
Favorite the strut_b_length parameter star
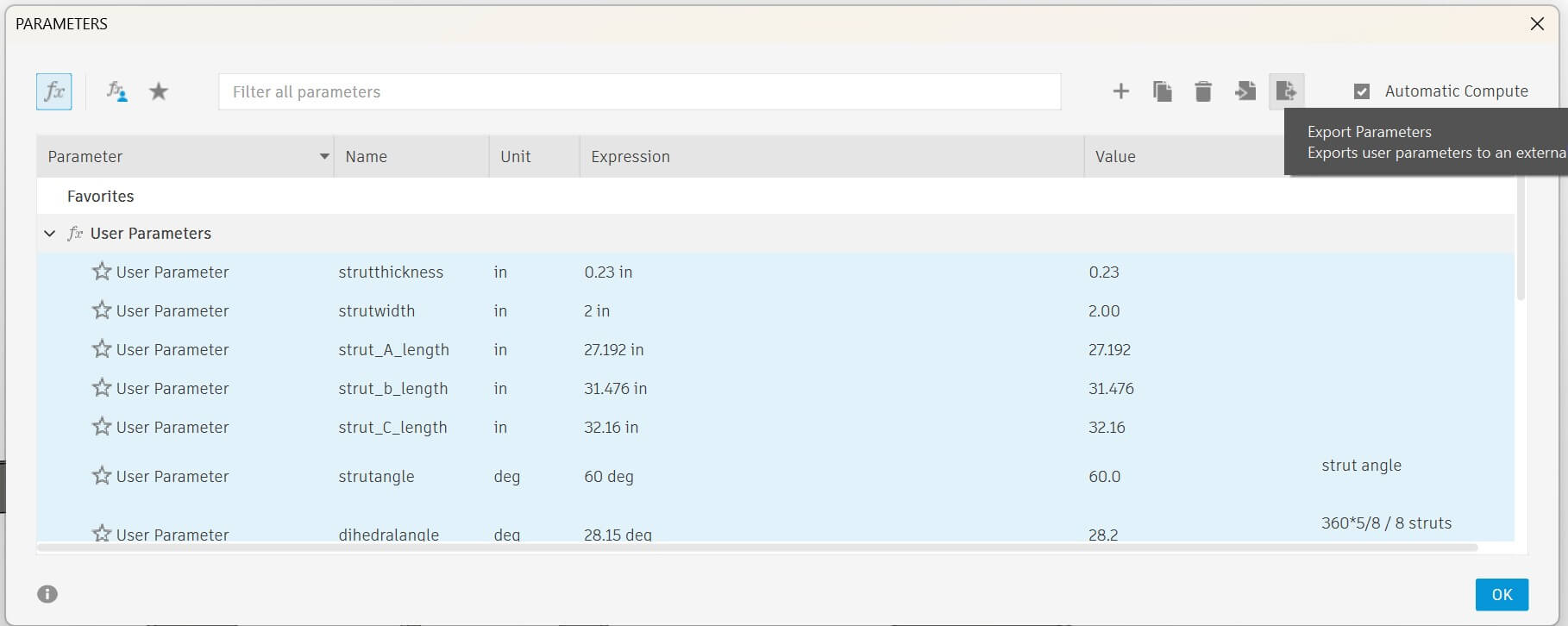click(x=102, y=388)
